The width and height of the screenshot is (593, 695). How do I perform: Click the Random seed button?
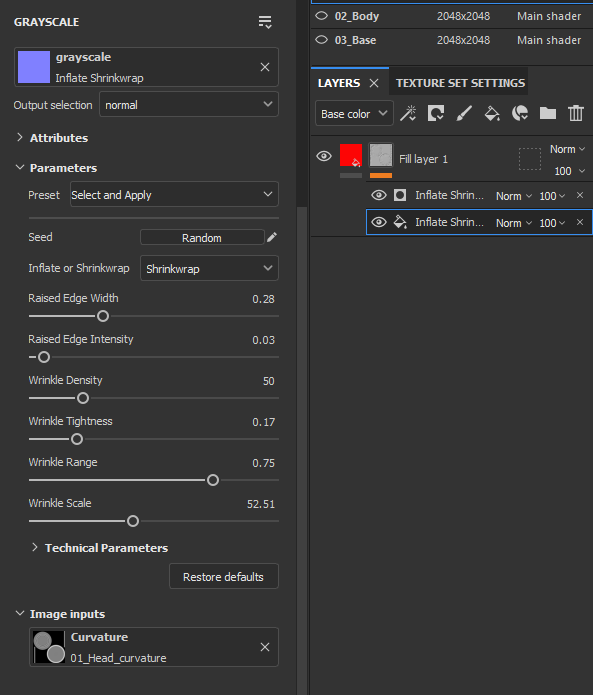tap(202, 238)
